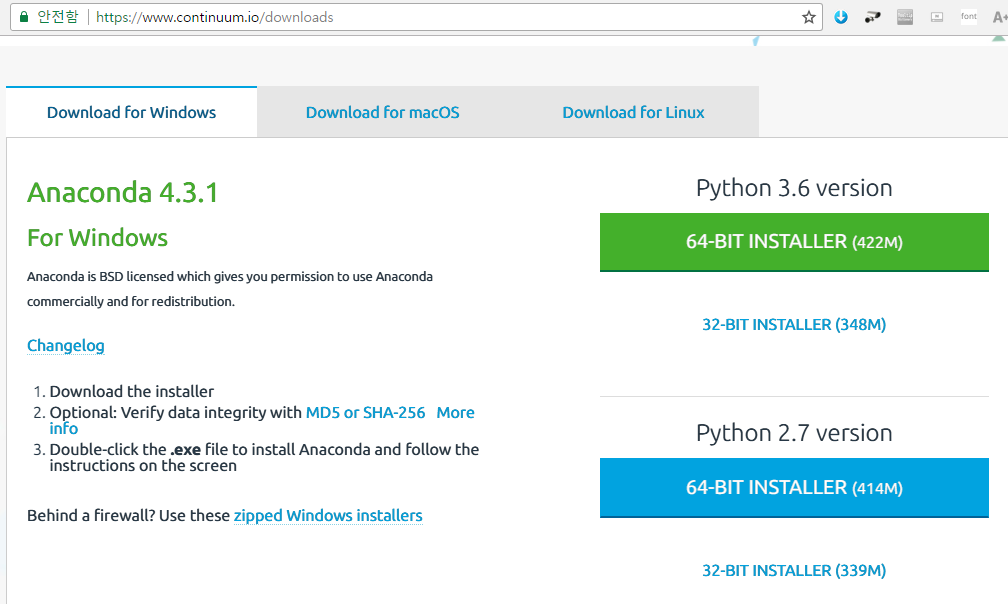Click the 'For Windows' subheading
This screenshot has width=1008, height=604.
[97, 238]
